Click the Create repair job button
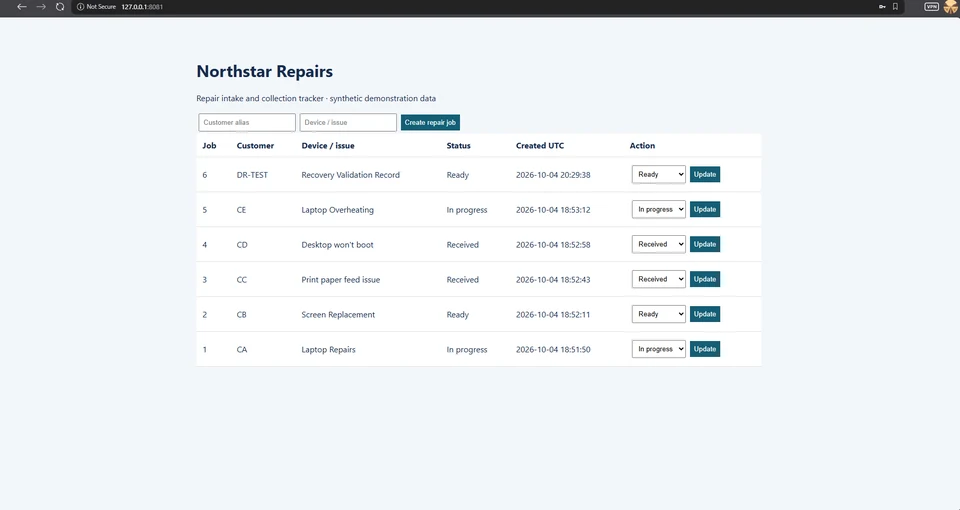Viewport: 960px width, 510px height. coord(430,122)
